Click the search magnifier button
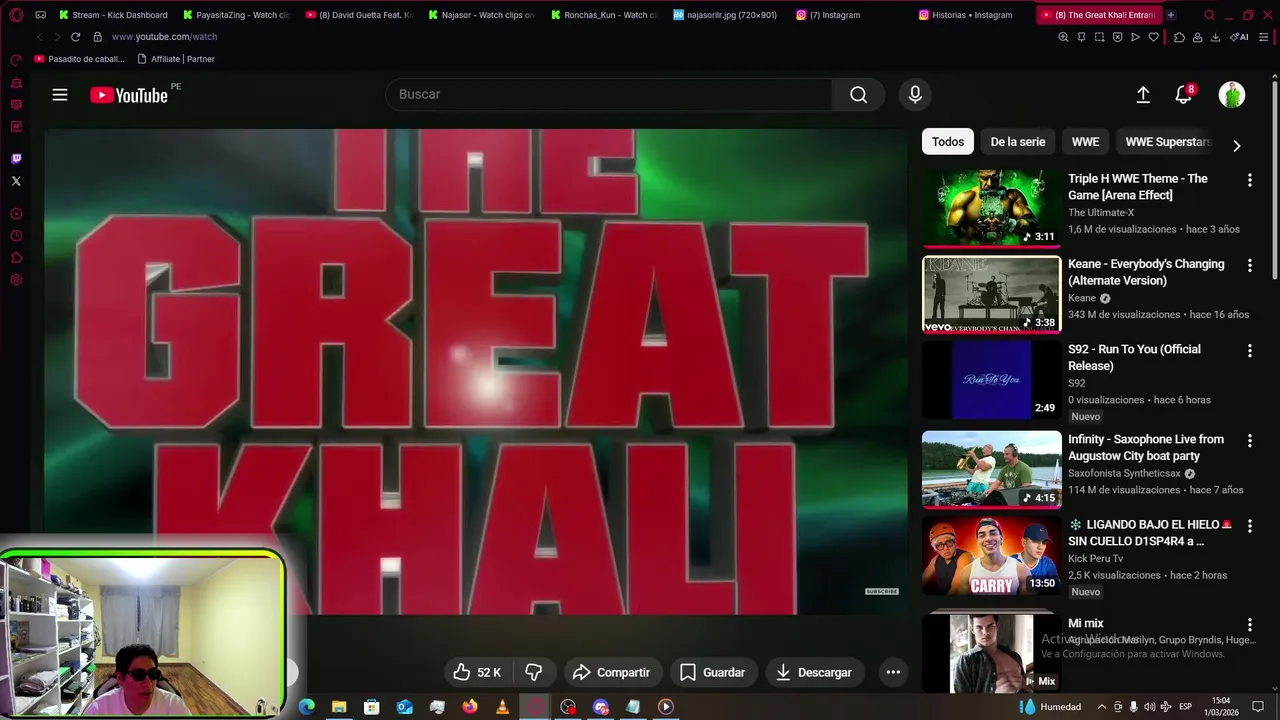 (858, 94)
